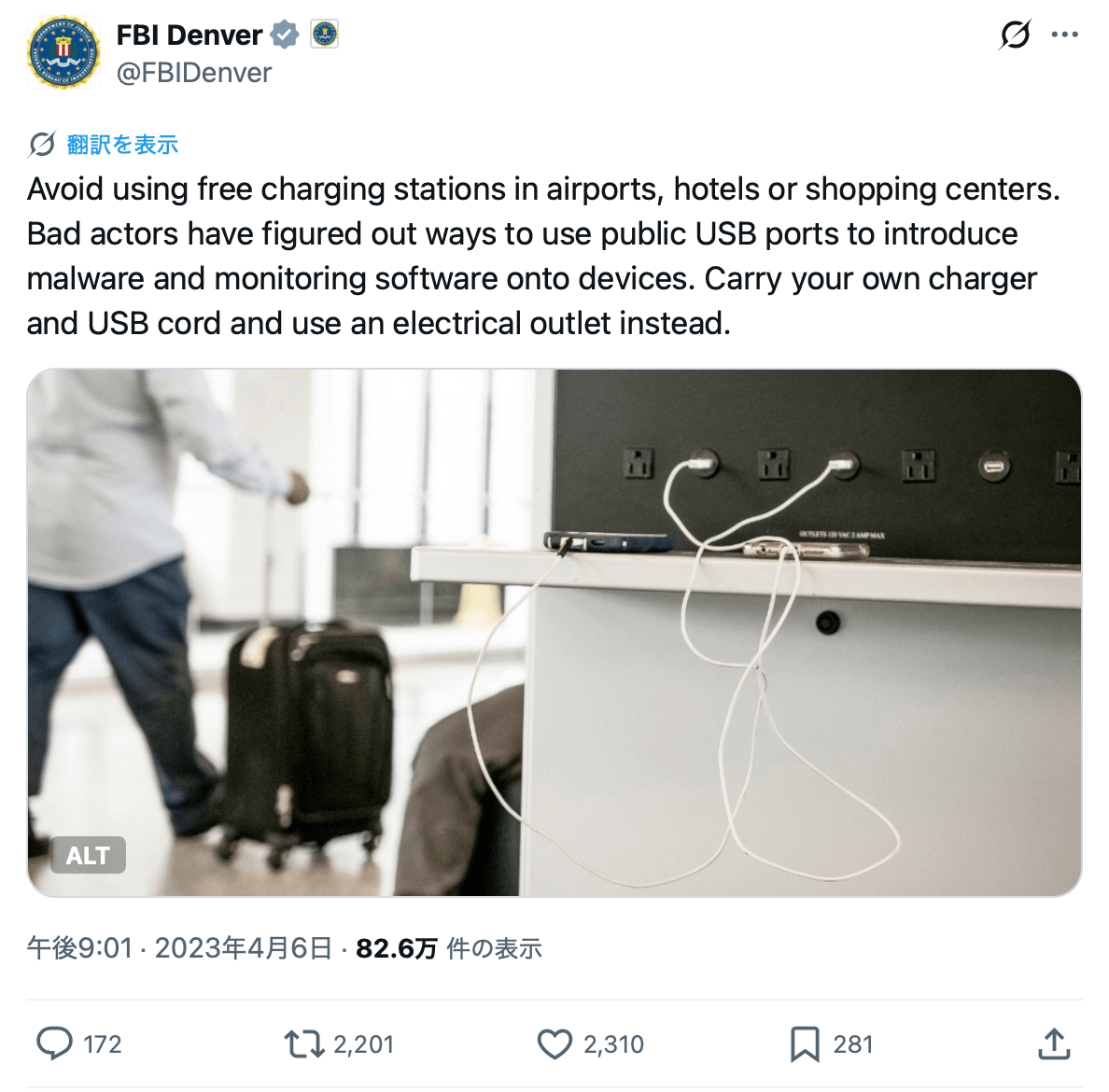This screenshot has width=1109, height=1092.
Task: Click the 2,310 likes count
Action: tap(613, 1043)
